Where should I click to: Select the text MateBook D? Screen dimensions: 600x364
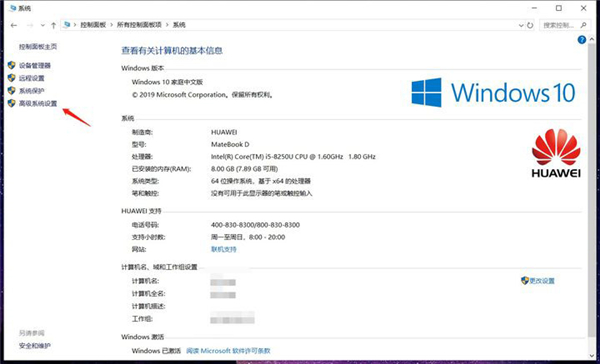coord(230,144)
